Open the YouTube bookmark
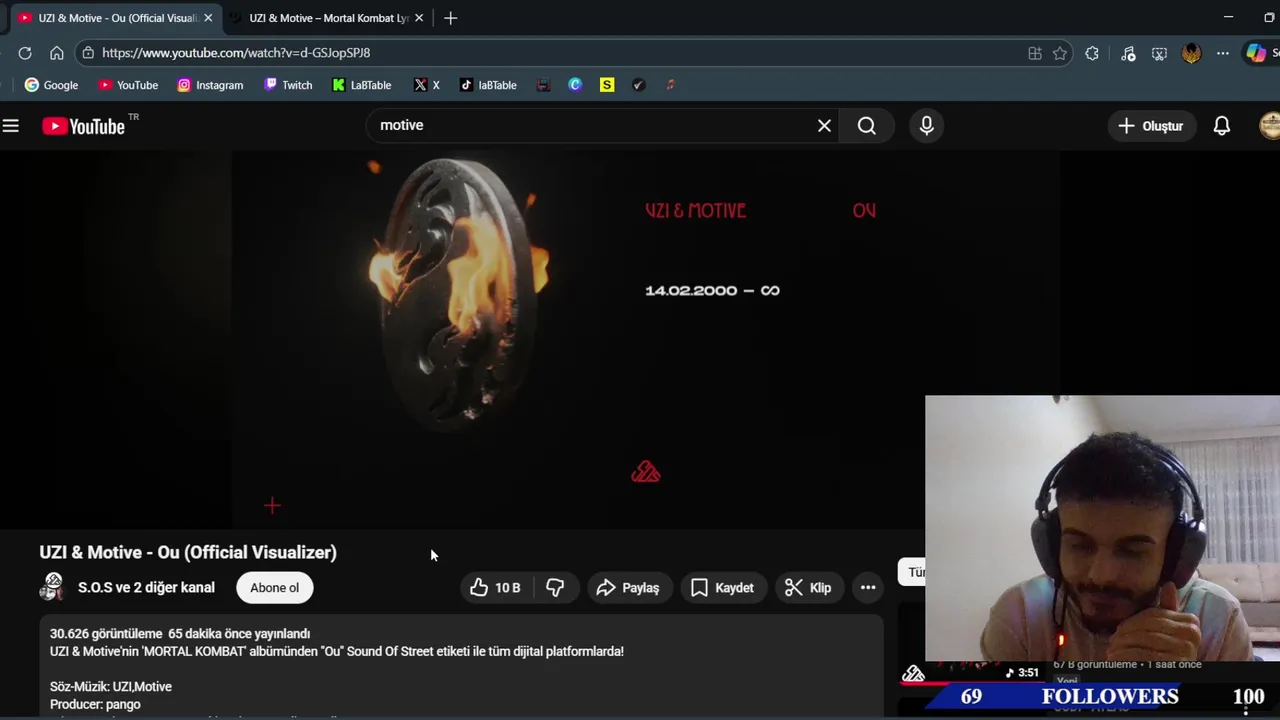Screen dimensions: 1280x720 128,85
